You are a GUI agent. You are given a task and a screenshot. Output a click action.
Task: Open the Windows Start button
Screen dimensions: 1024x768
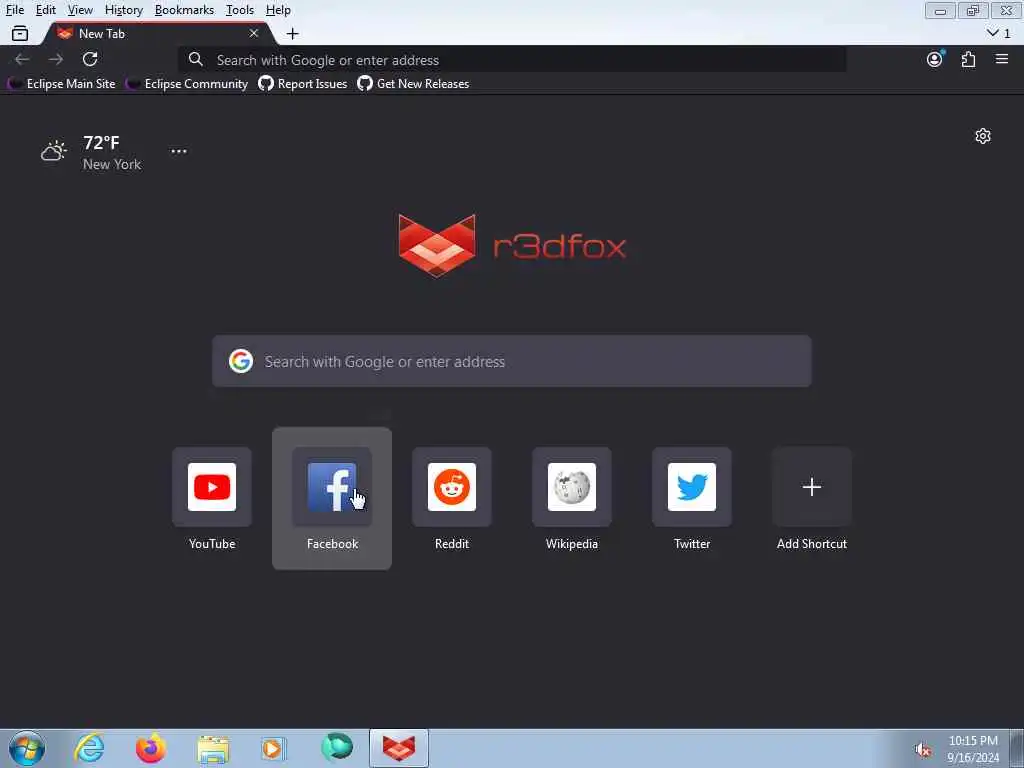(x=27, y=748)
